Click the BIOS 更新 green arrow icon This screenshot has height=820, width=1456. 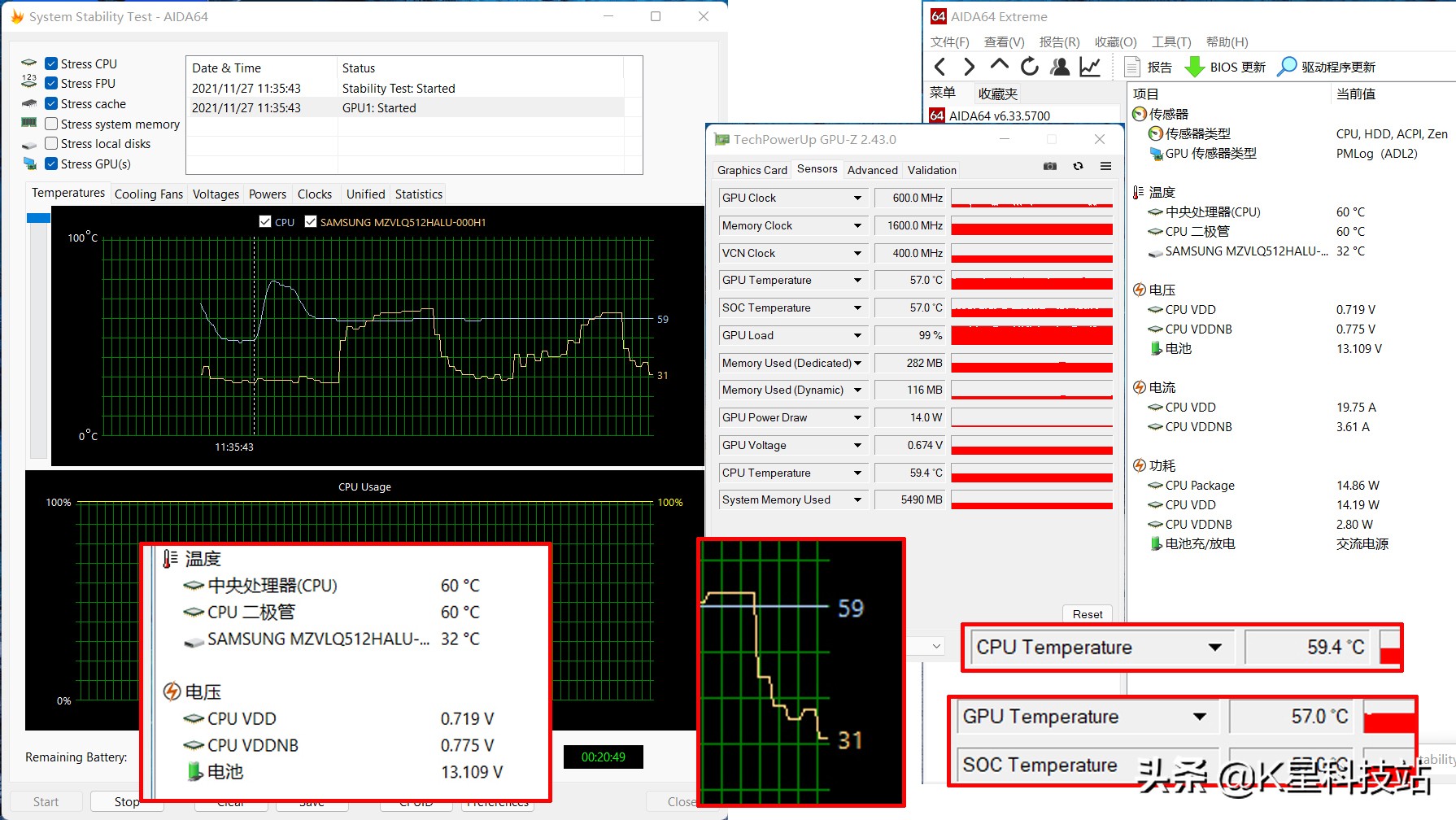pos(1194,67)
